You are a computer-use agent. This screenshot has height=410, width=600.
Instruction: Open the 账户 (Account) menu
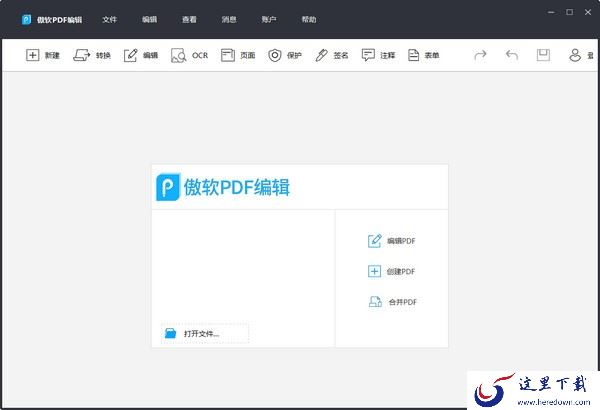pyautogui.click(x=269, y=20)
